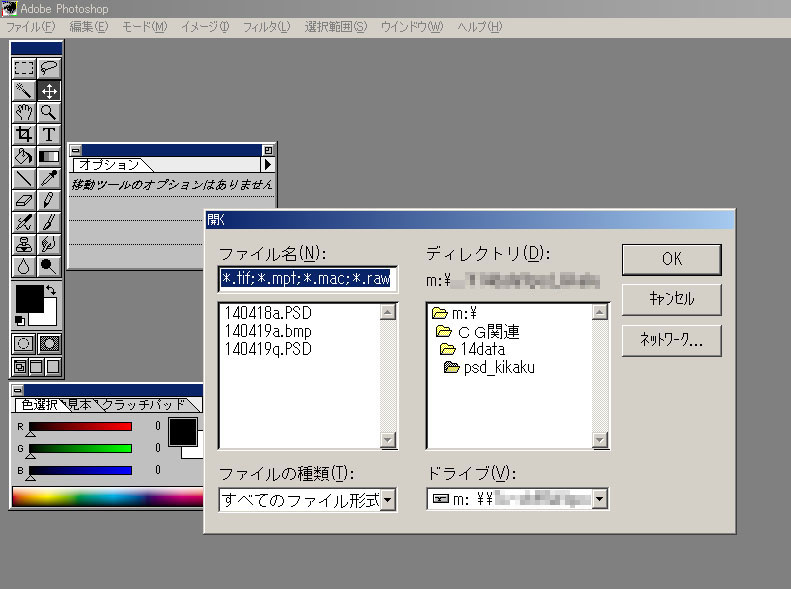
Task: Activate the Zoom magnifier tool
Action: [49, 112]
